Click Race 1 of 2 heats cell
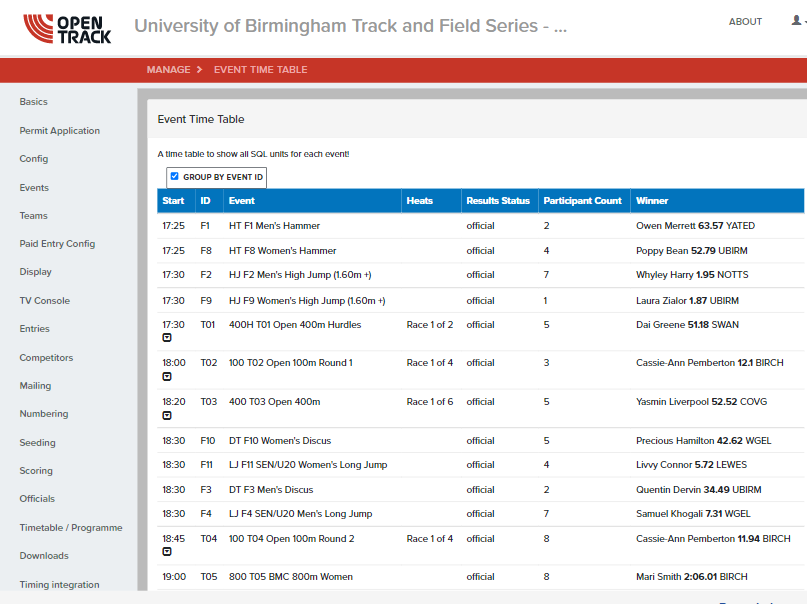Screen dimensions: 807x604 pos(430,325)
